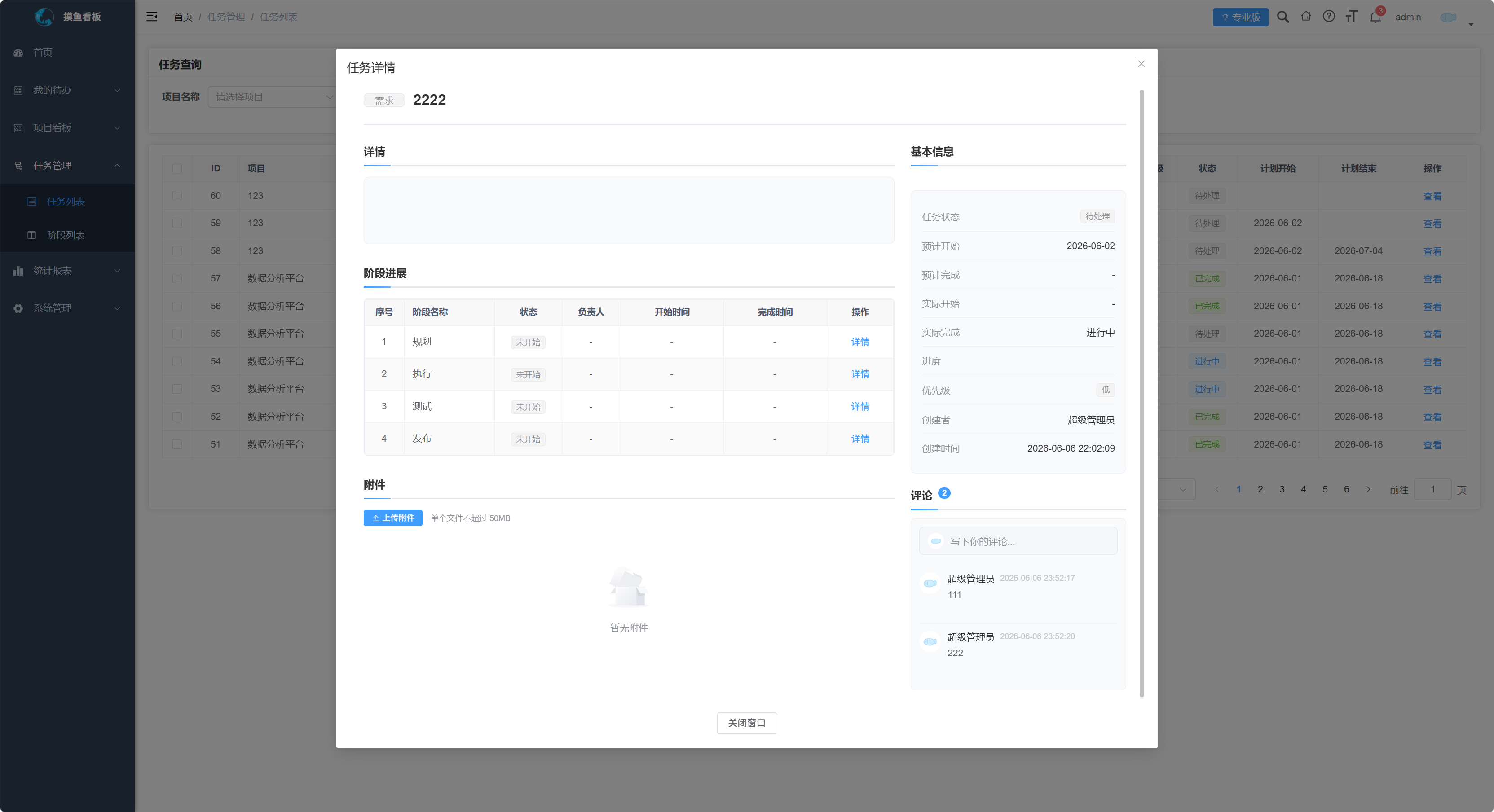Click the empty attachment box illustration
The width and height of the screenshot is (1494, 812).
628,587
